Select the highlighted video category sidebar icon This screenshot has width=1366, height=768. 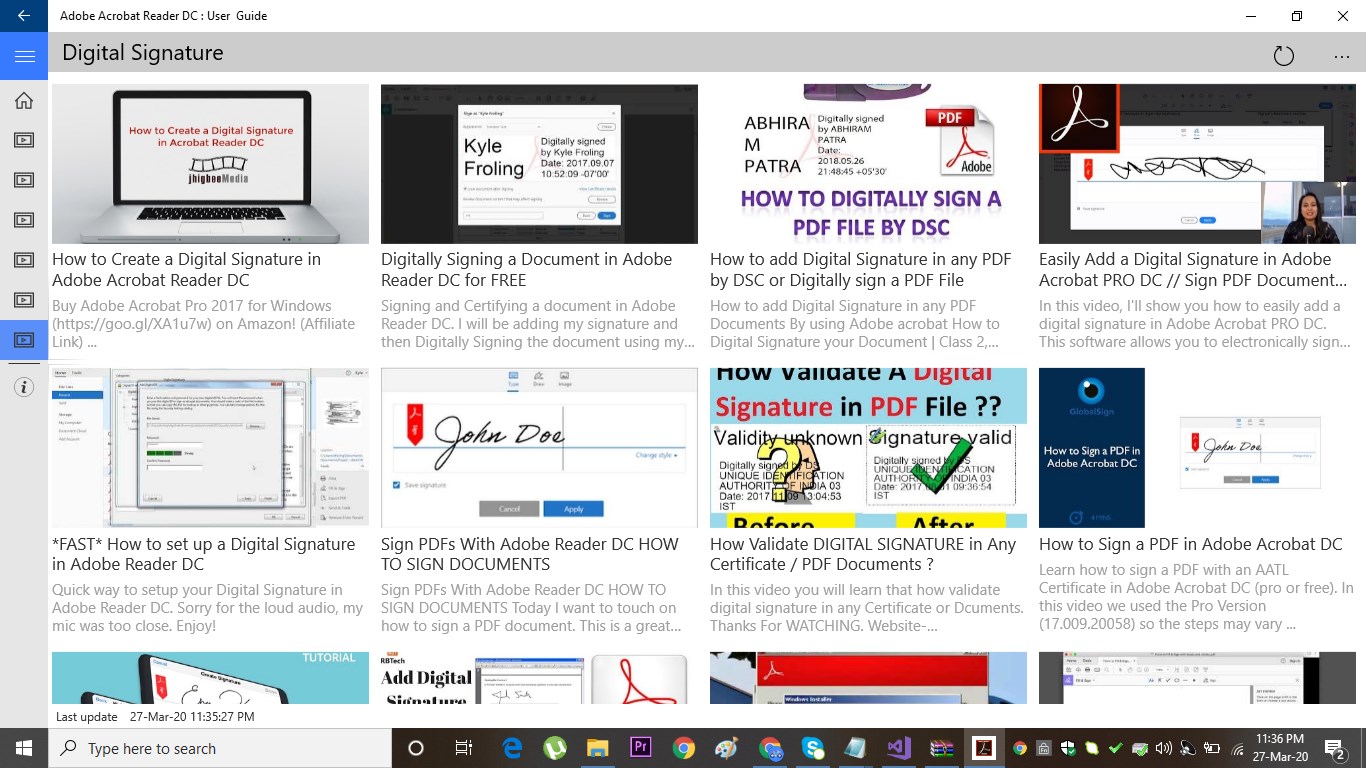(24, 340)
